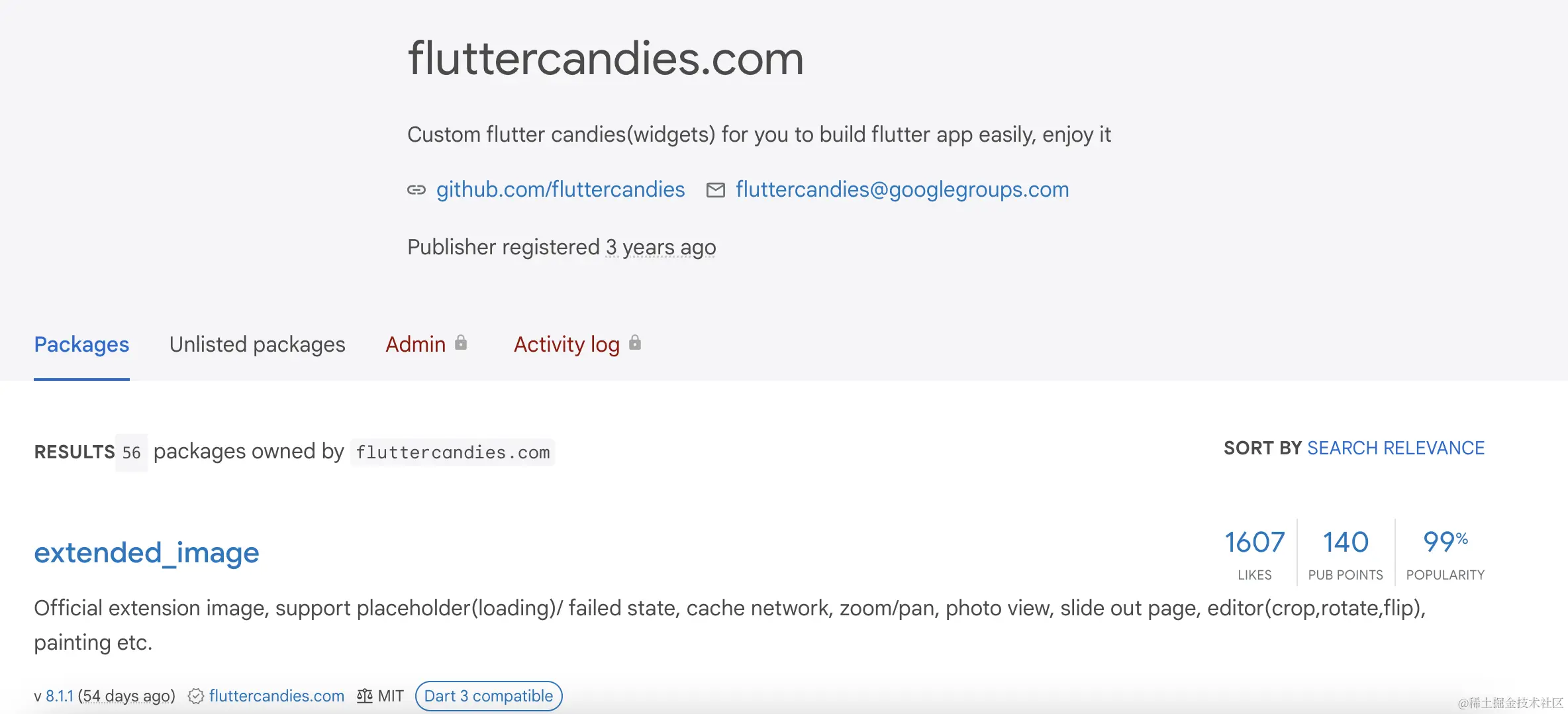This screenshot has height=714, width=1568.
Task: Click the license scale icon beside MIT
Action: [364, 696]
